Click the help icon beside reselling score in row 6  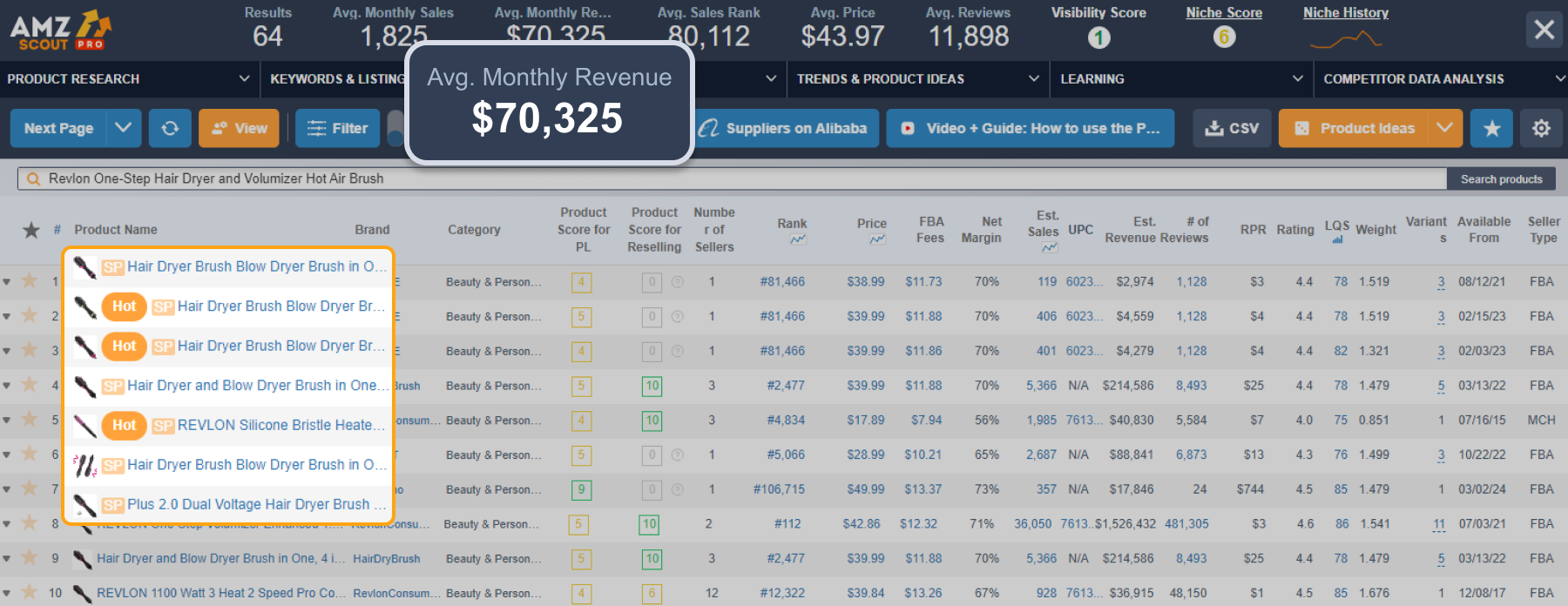(x=677, y=455)
